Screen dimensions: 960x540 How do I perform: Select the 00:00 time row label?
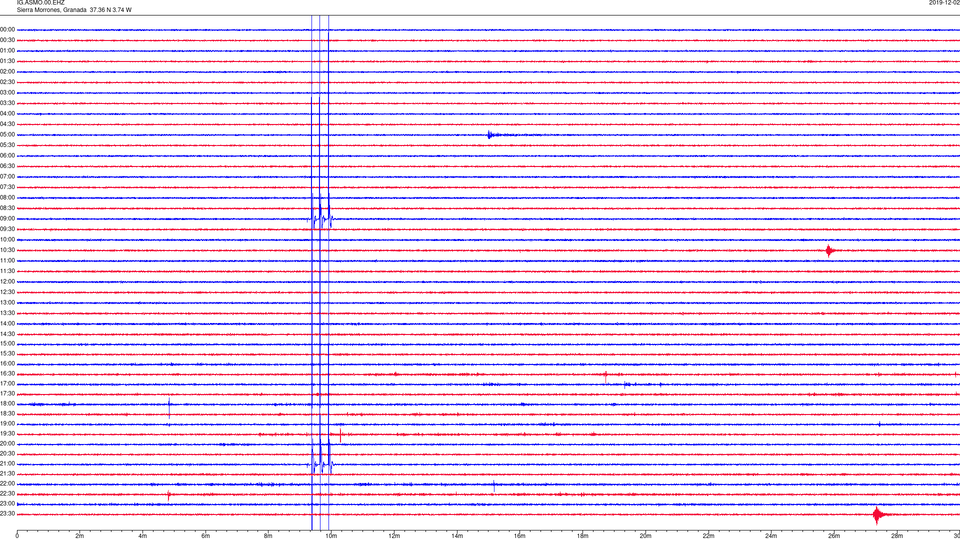[x=7, y=29]
